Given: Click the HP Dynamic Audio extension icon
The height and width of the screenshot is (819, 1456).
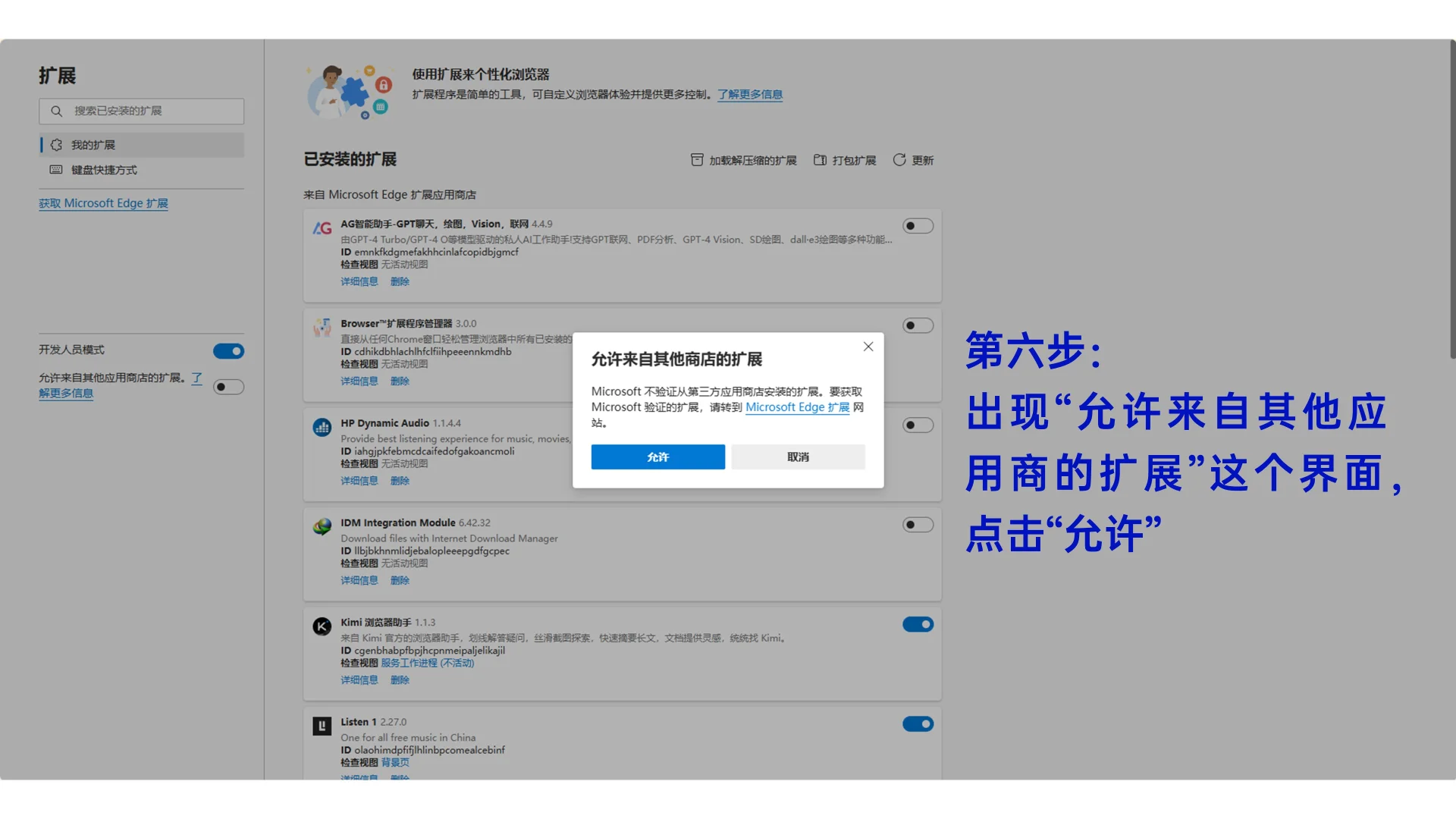Looking at the screenshot, I should (x=322, y=427).
